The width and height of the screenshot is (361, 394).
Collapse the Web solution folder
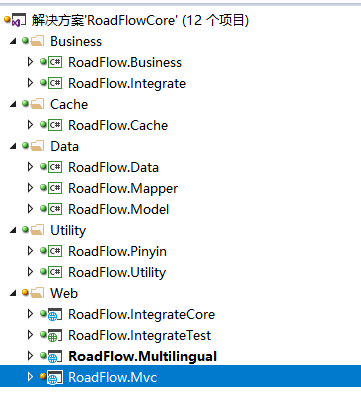[x=13, y=294]
